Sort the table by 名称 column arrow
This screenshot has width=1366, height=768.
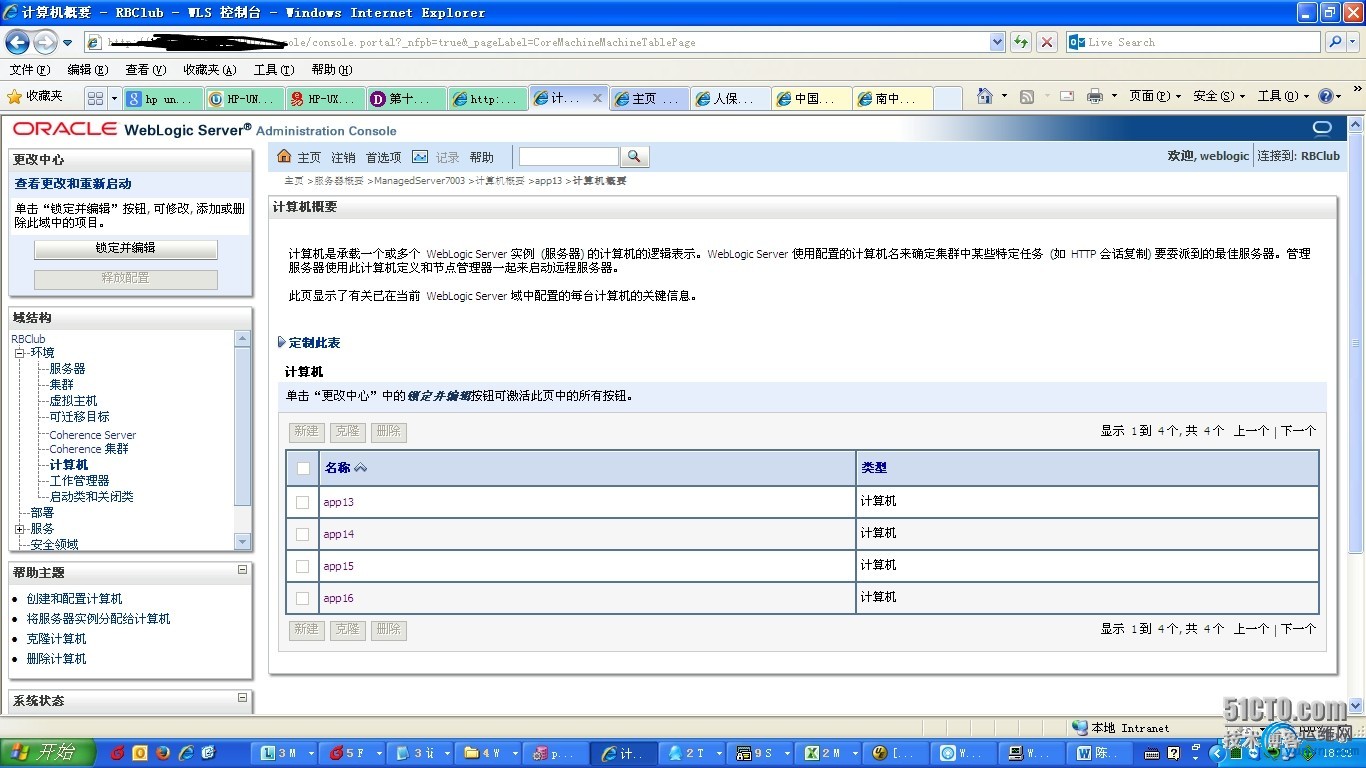360,468
